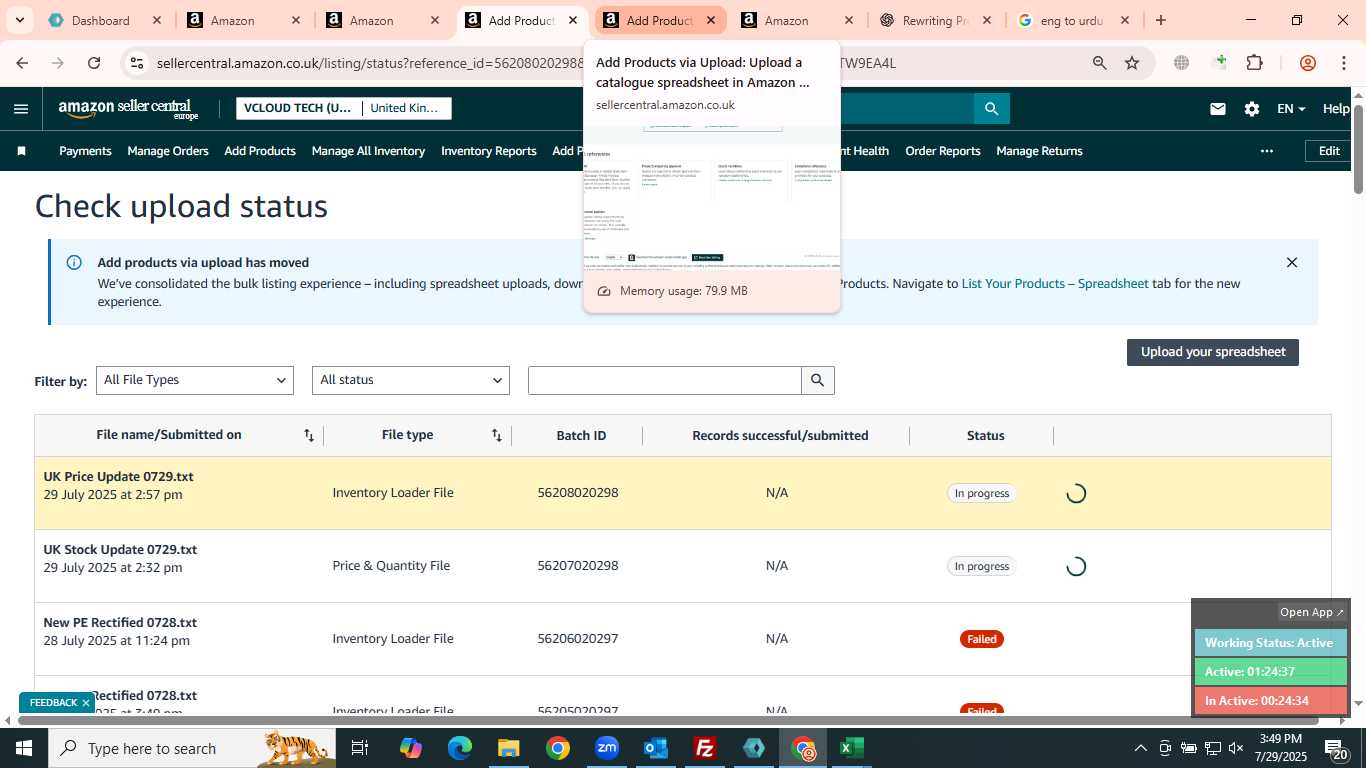Click the teal header search magnifier button
Viewport: 1366px width, 768px height.
pos(991,109)
